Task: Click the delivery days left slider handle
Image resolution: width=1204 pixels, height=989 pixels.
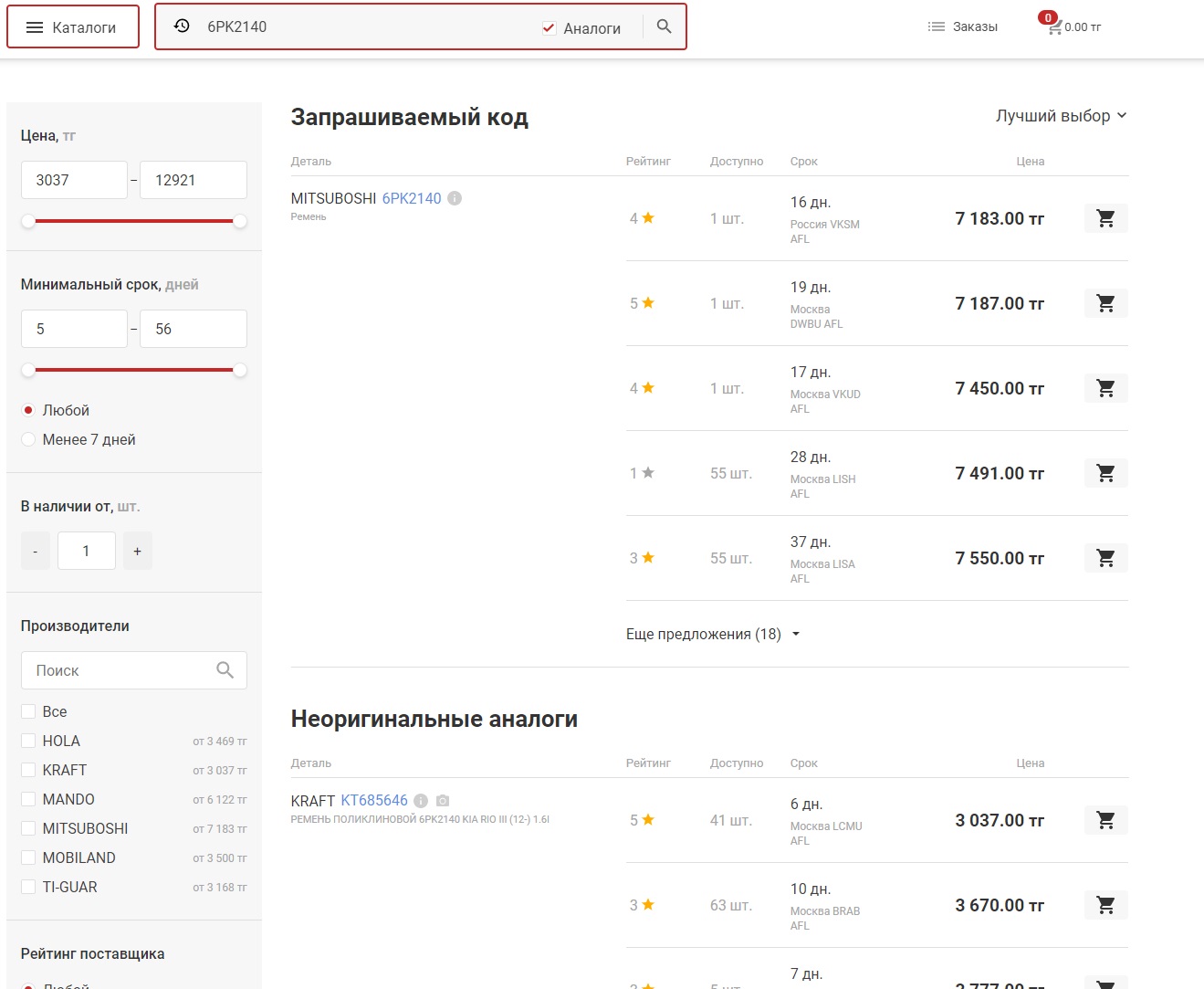Action: click(28, 370)
